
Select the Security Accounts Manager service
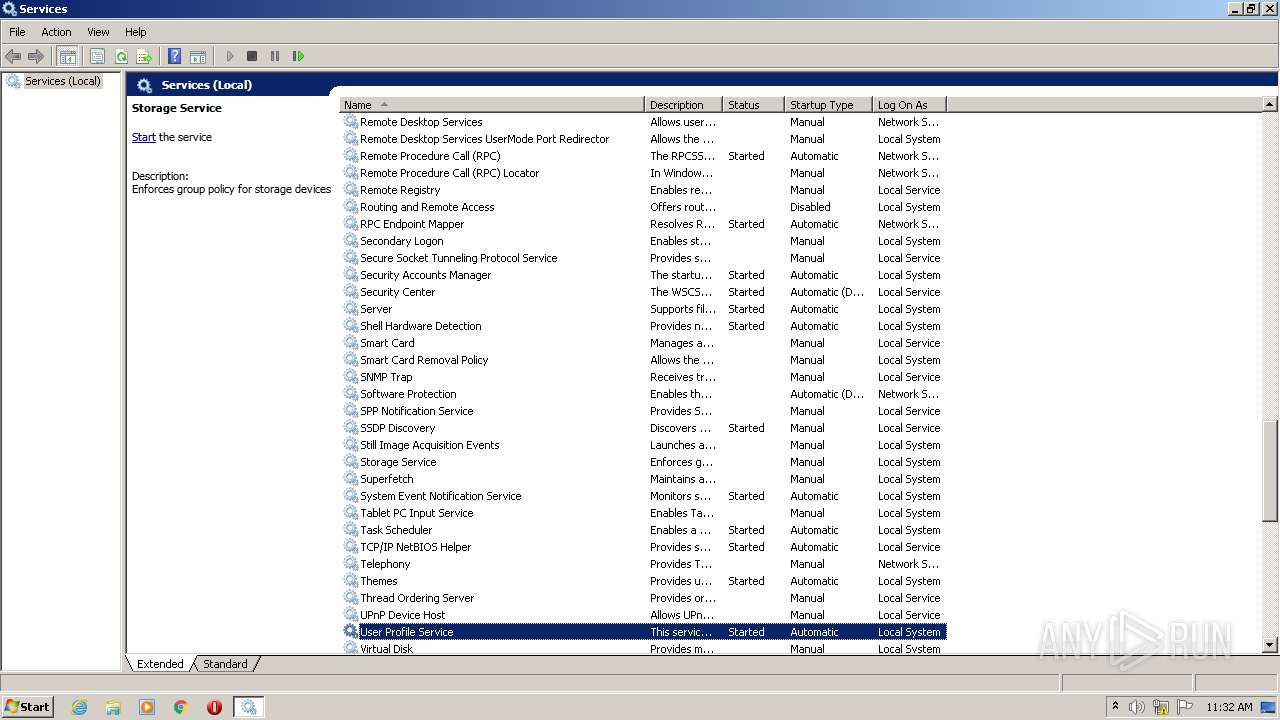tap(643, 275)
